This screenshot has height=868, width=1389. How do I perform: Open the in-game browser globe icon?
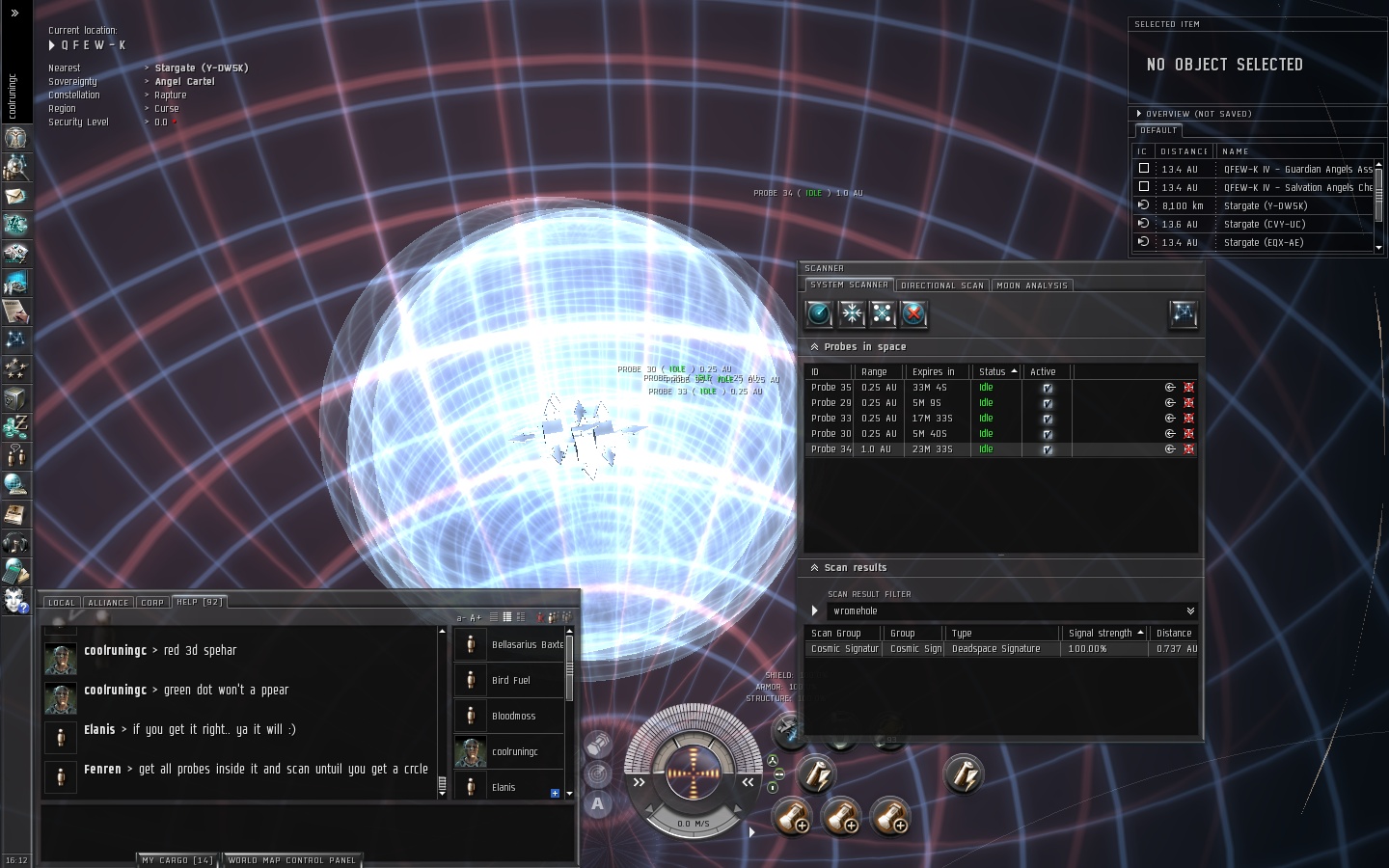[x=15, y=485]
